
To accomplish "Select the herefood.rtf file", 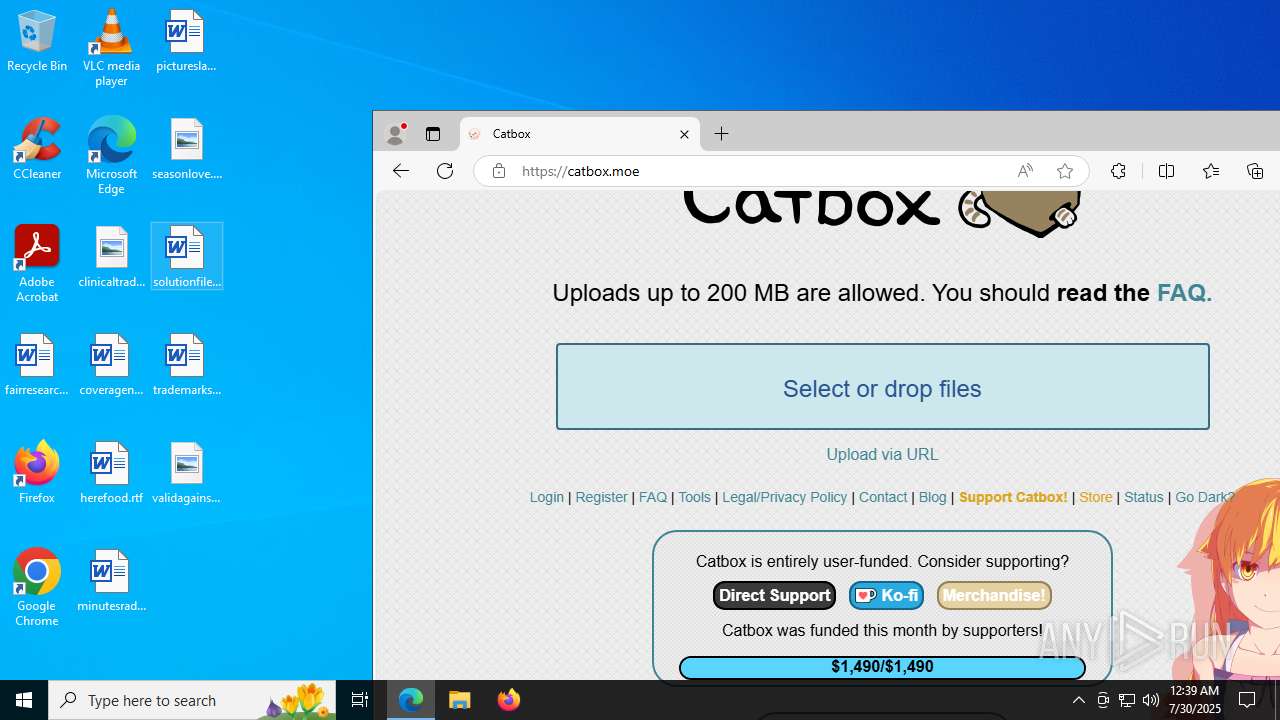I will (x=111, y=472).
